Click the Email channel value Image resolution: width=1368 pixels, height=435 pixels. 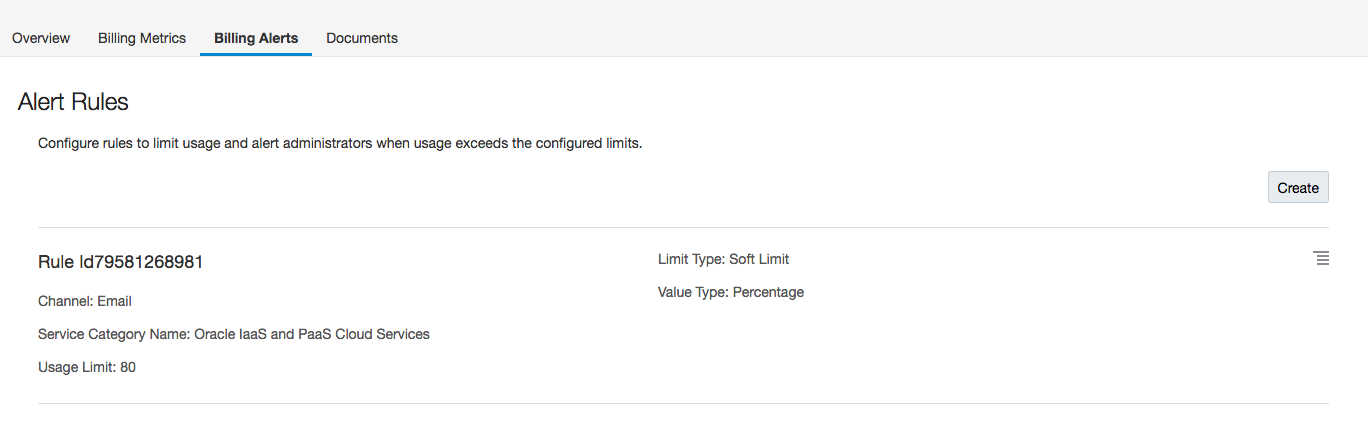tap(114, 301)
